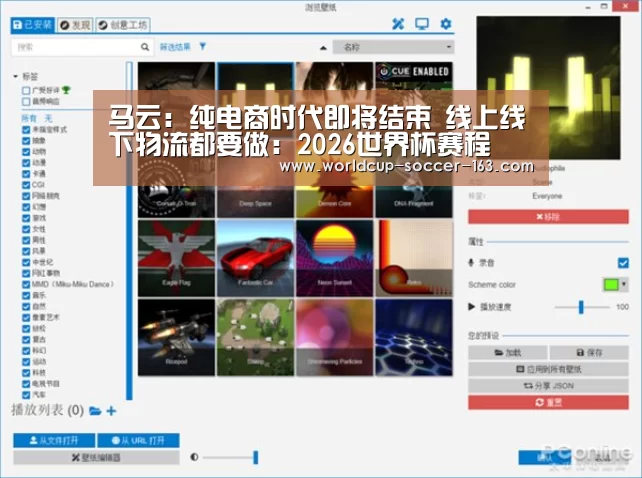This screenshot has height=478, width=642.
Task: Click the monitor display icon
Action: click(422, 24)
